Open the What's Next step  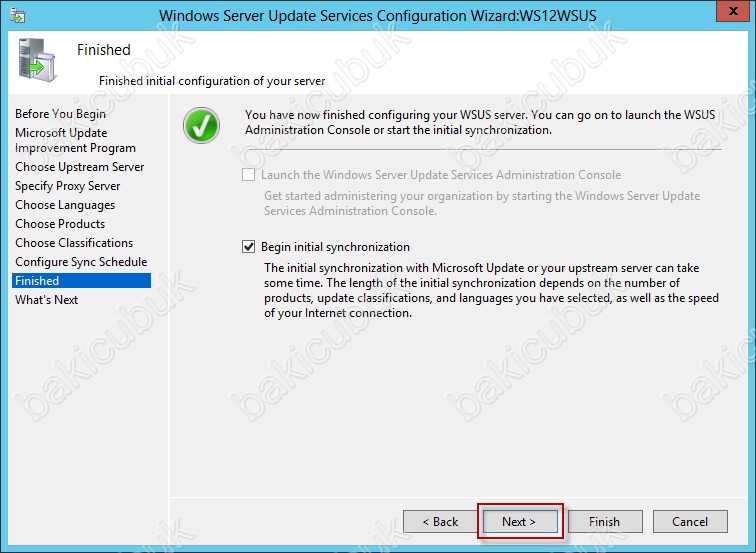click(x=46, y=299)
